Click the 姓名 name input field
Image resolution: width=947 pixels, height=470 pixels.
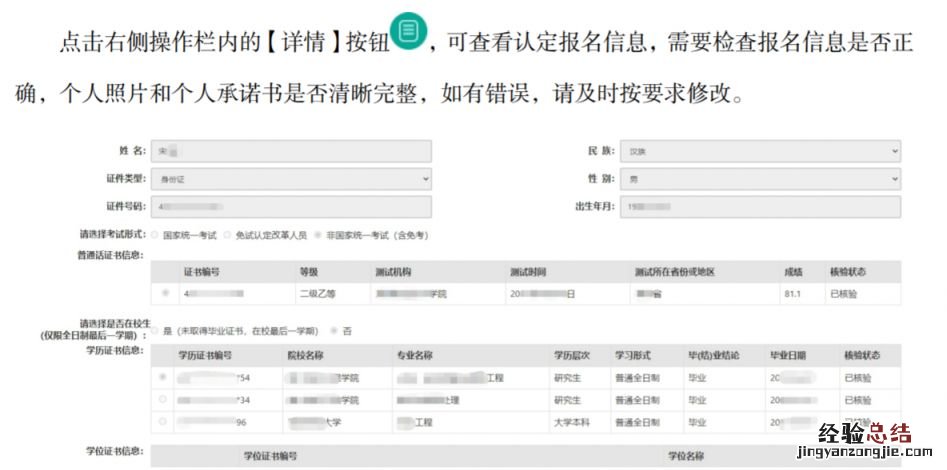[x=291, y=150]
